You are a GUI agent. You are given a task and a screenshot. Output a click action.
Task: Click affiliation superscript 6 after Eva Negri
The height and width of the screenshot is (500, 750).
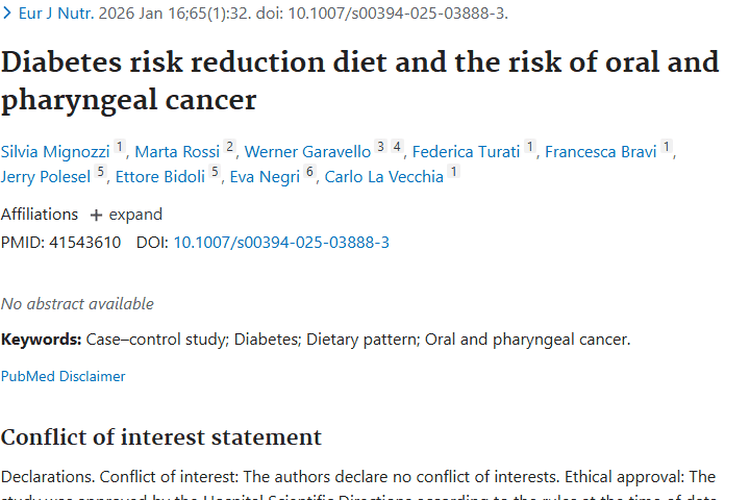pos(311,172)
